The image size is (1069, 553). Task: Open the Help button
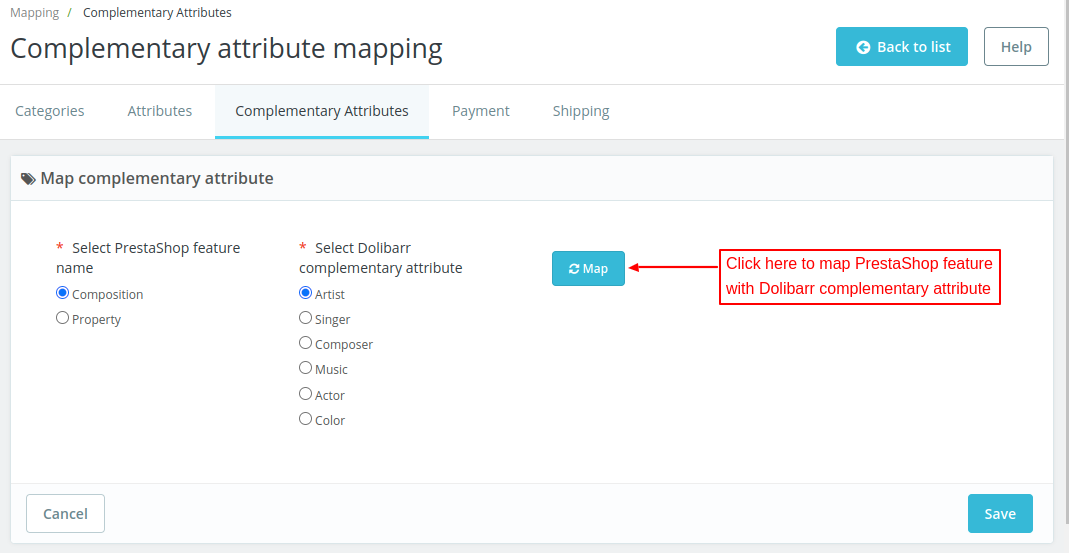point(1016,46)
